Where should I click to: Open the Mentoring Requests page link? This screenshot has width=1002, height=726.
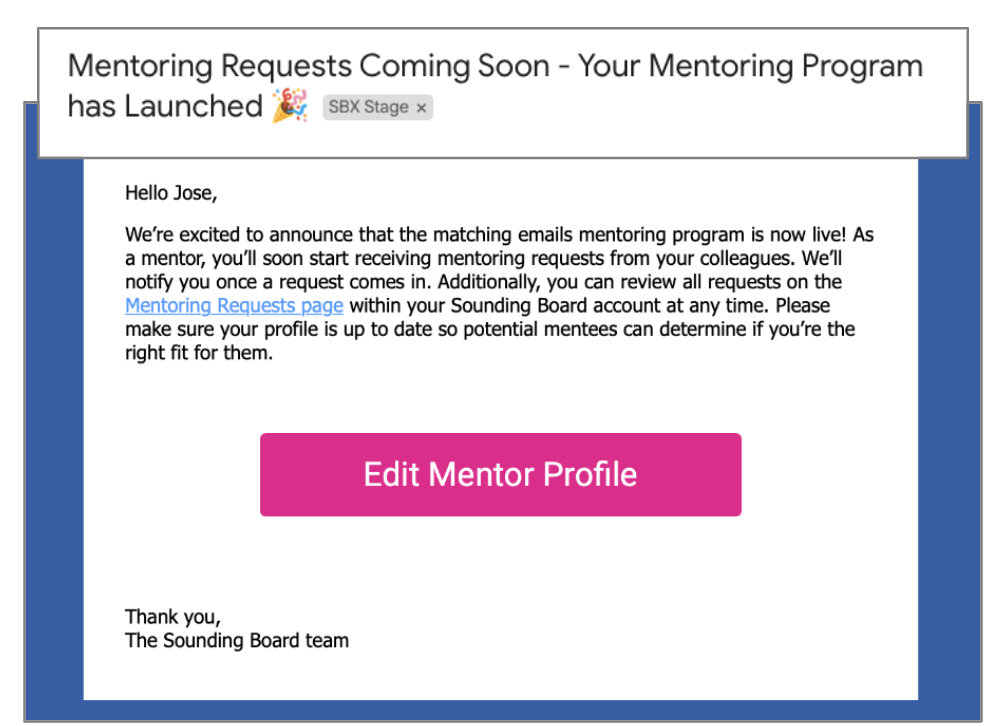234,306
